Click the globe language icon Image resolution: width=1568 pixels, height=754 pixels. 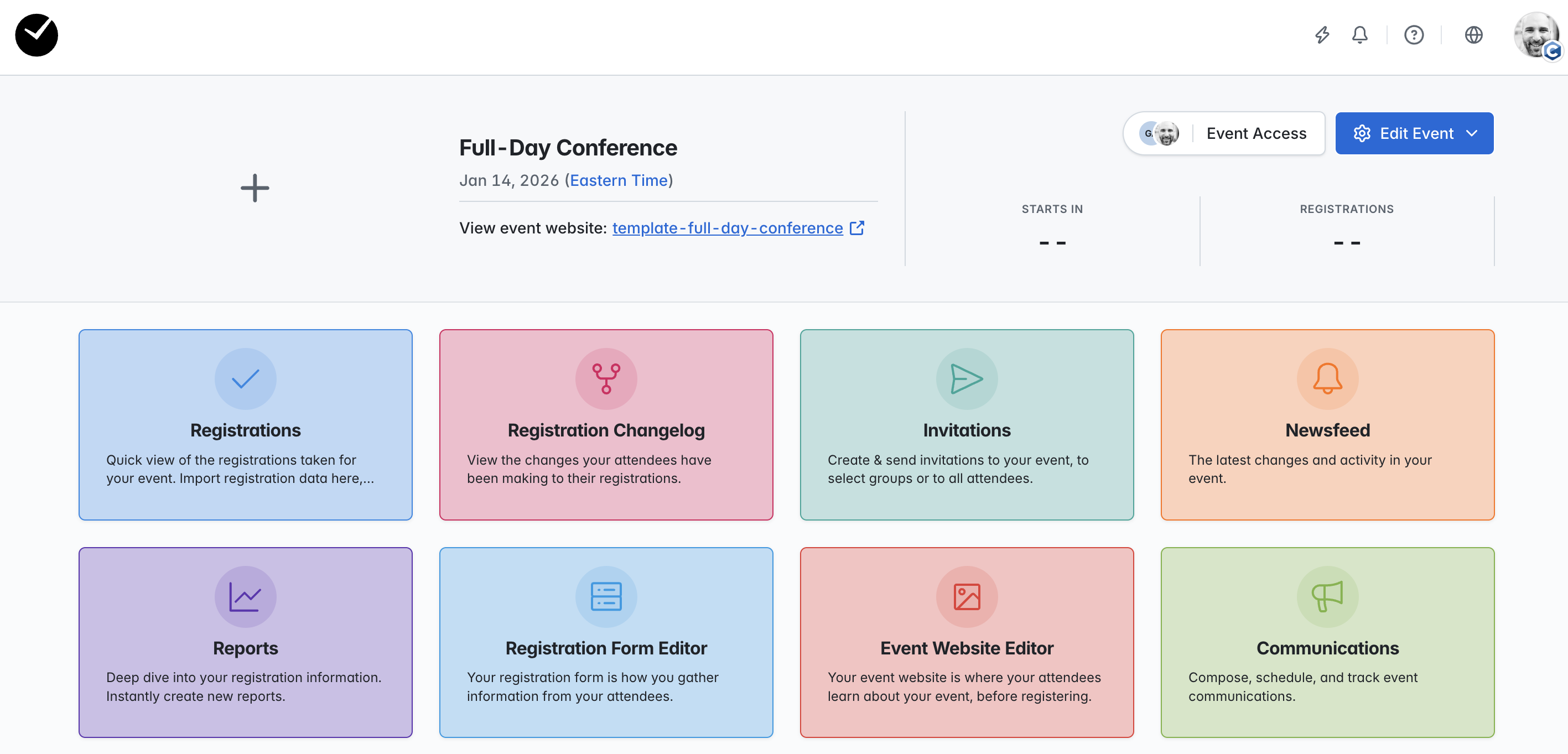pyautogui.click(x=1473, y=35)
